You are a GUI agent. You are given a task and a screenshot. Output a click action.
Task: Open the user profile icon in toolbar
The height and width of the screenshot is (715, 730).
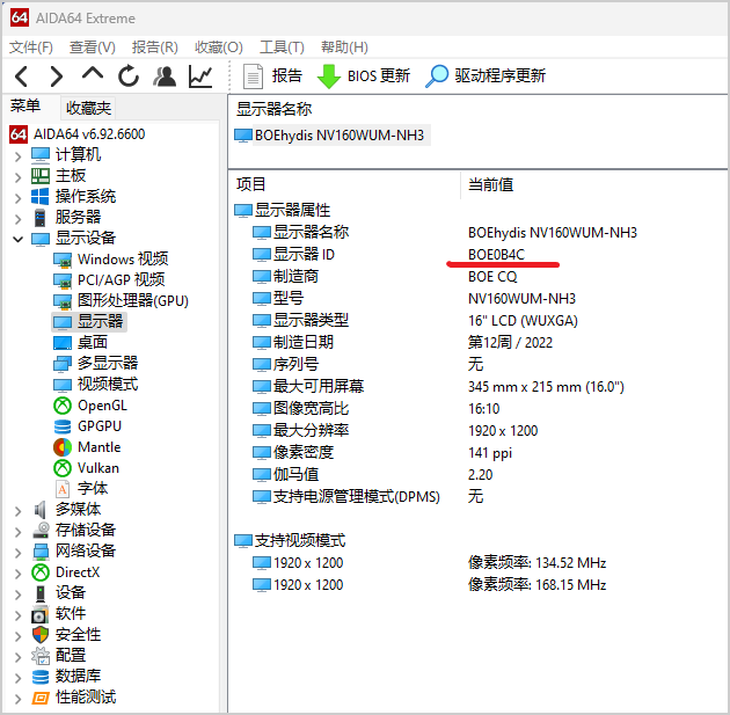pos(164,76)
